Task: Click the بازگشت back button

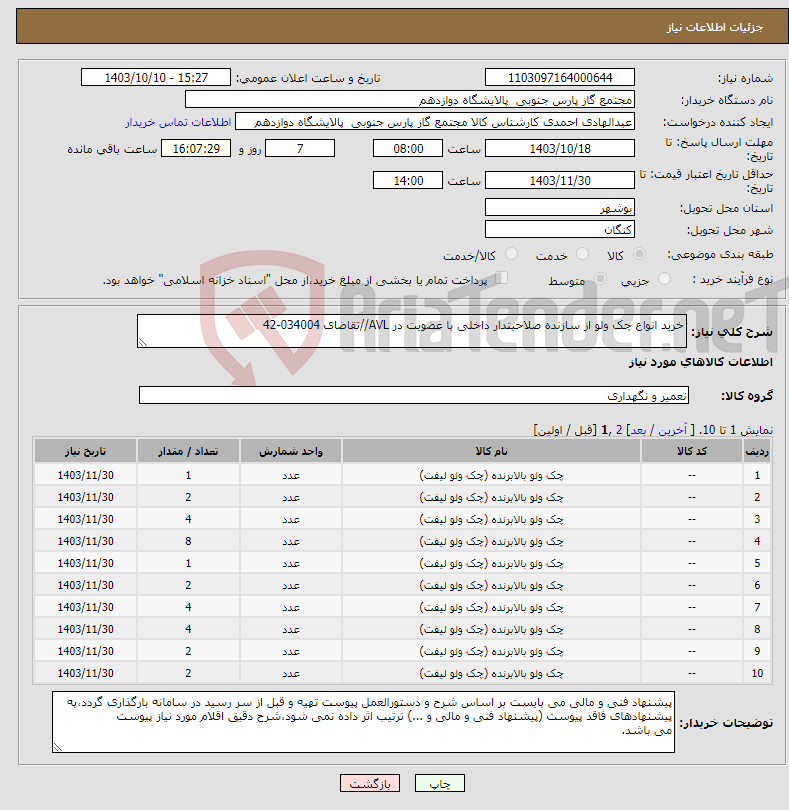Action: [x=369, y=783]
